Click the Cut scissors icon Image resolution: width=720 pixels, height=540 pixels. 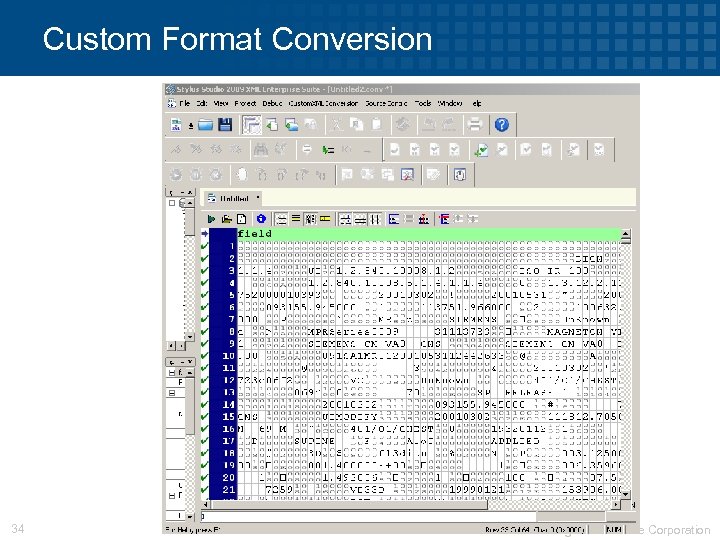pos(337,124)
